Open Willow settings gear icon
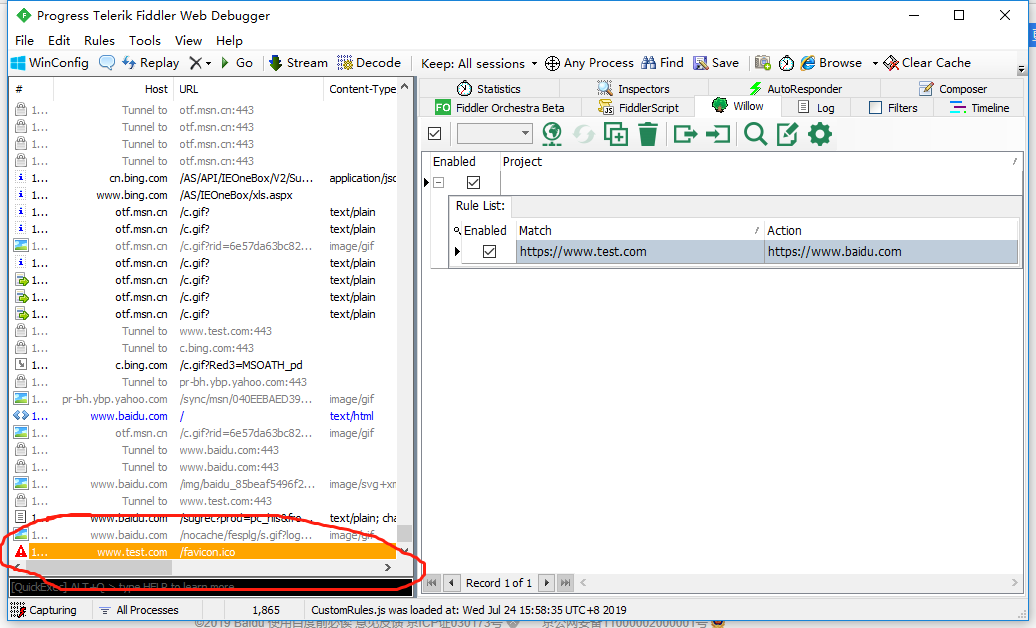The image size is (1036, 628). [820, 134]
